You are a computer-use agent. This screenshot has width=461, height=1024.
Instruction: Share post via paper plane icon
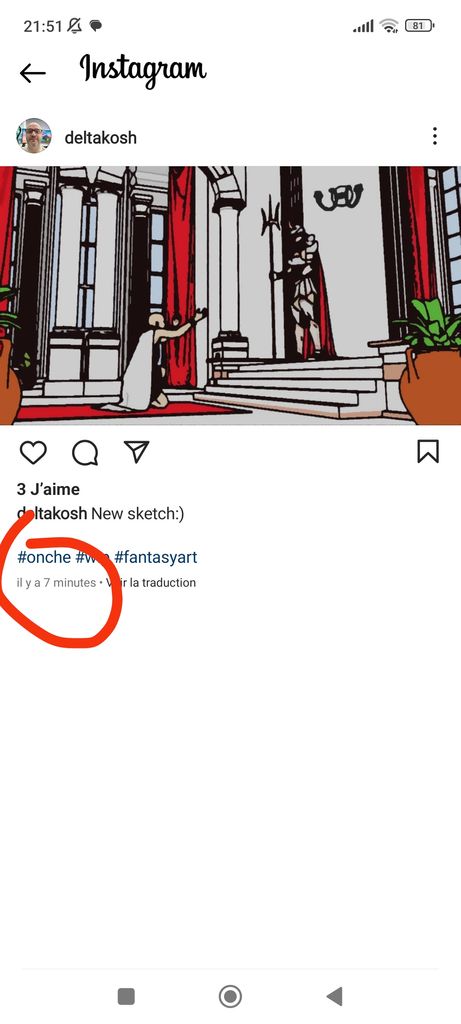tap(136, 452)
